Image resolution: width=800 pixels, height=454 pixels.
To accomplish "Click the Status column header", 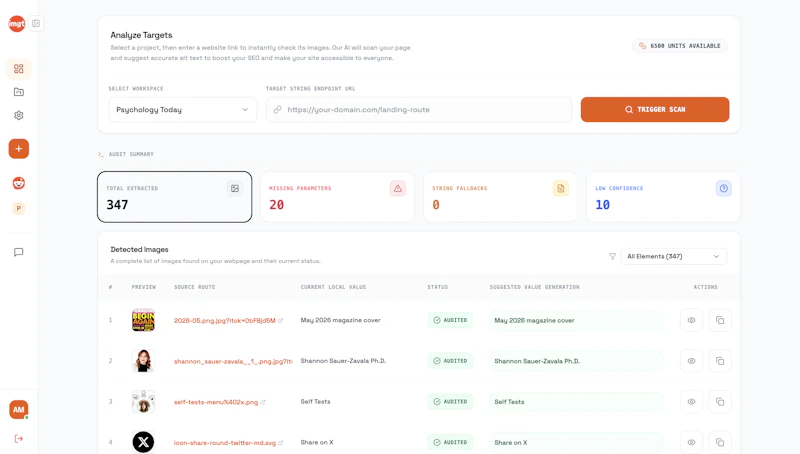I will 438,287.
